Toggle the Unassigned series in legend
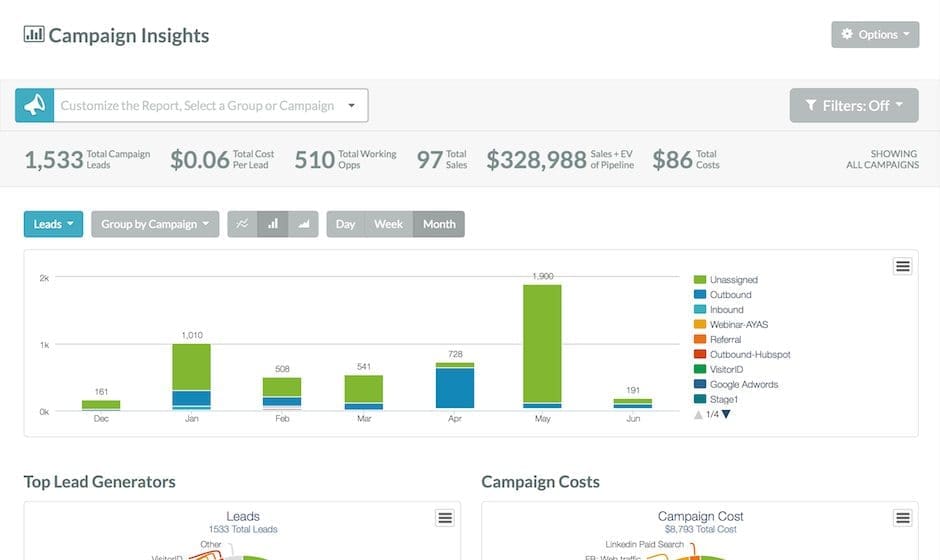Viewport: 940px width, 560px height. [733, 280]
